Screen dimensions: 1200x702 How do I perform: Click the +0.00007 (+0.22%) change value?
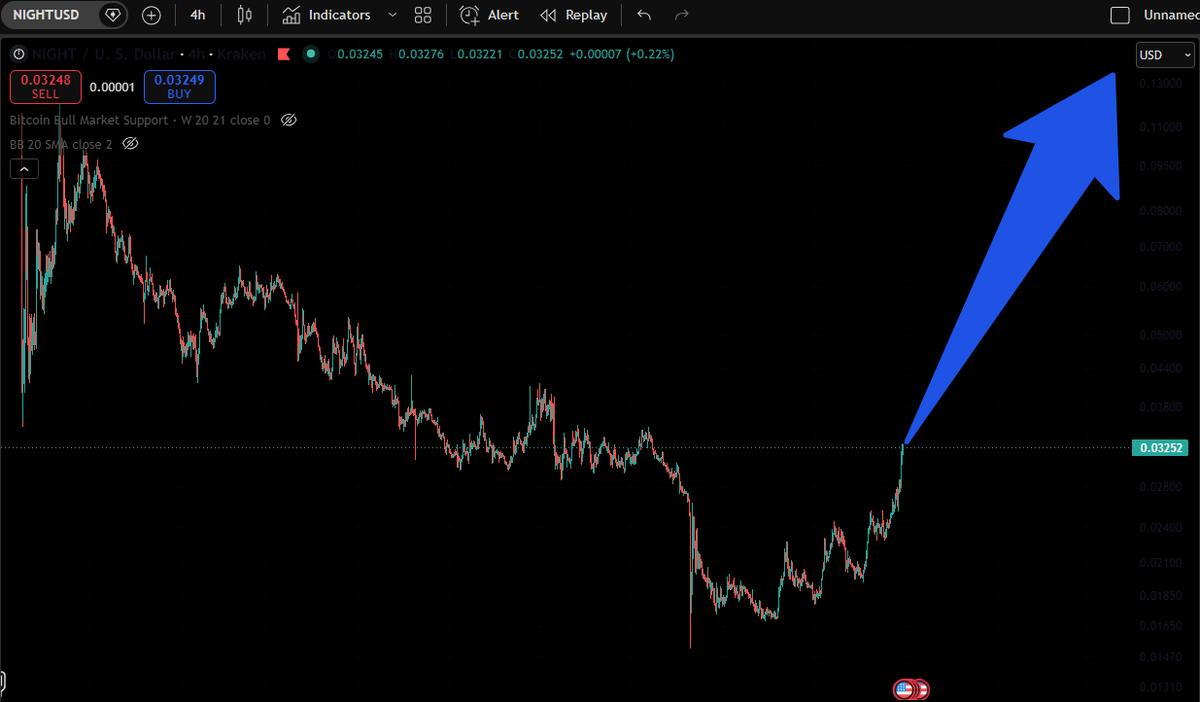point(621,54)
